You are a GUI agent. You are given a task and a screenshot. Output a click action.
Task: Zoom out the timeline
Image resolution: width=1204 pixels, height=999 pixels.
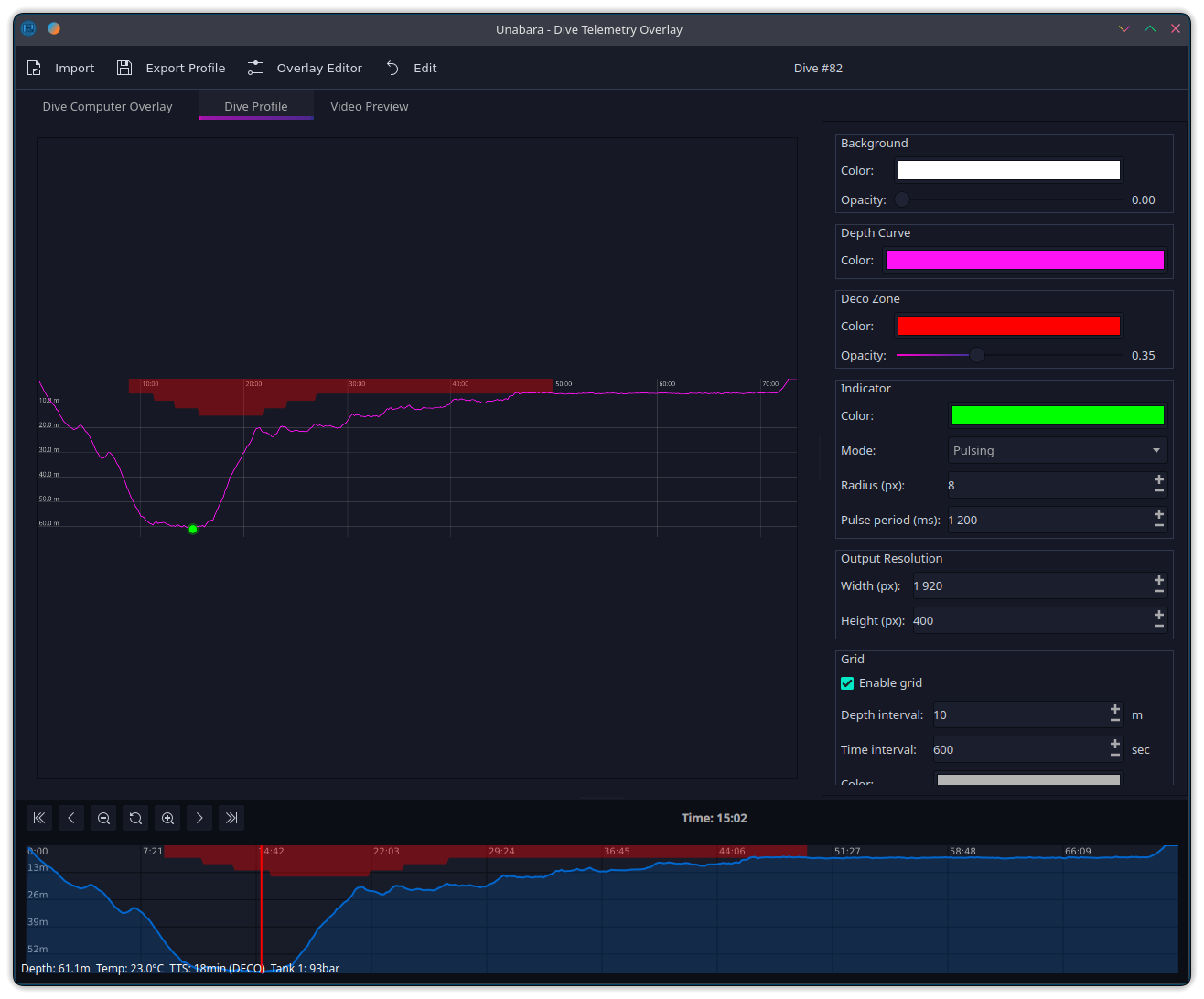coord(103,818)
